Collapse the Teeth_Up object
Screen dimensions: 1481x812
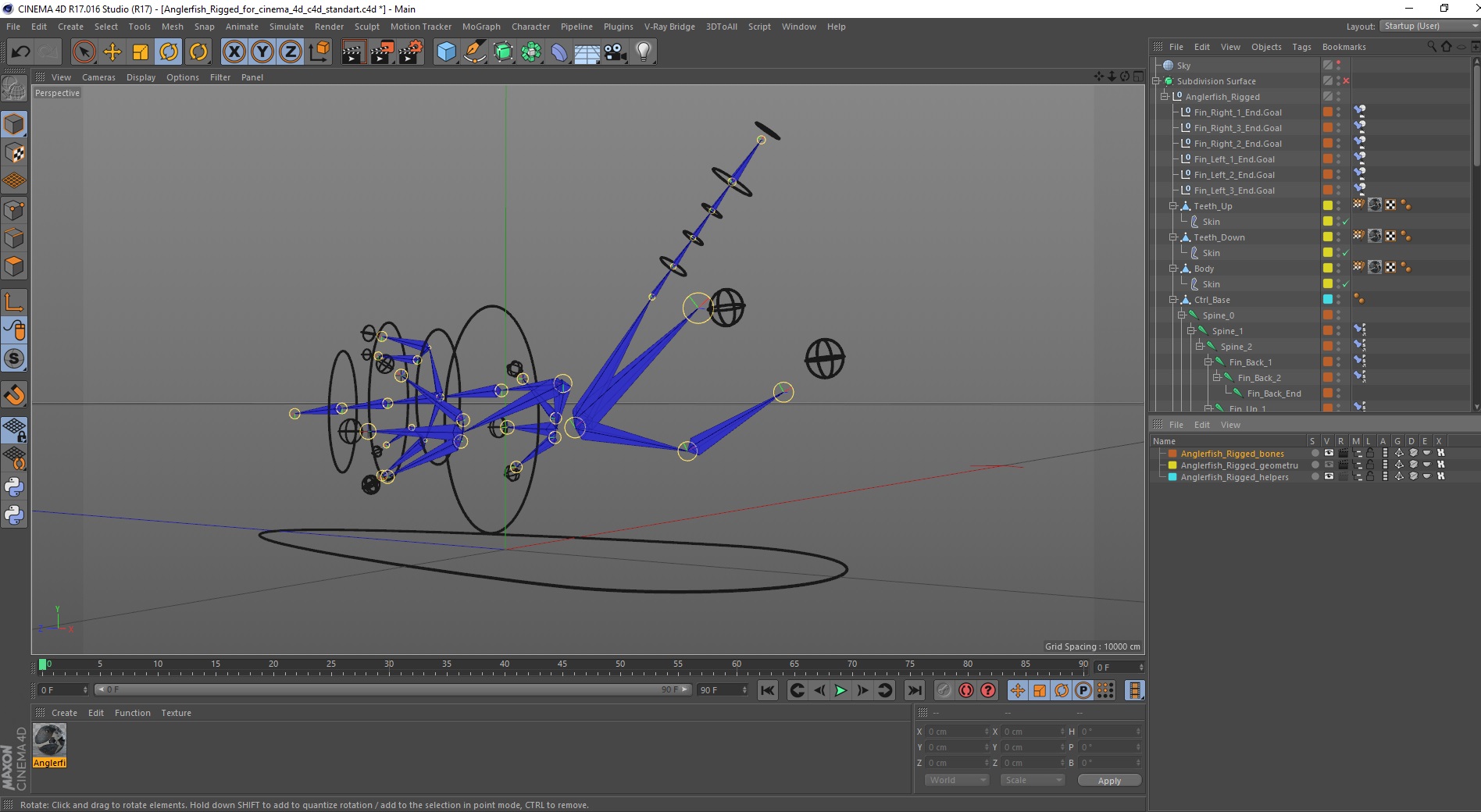click(x=1173, y=206)
